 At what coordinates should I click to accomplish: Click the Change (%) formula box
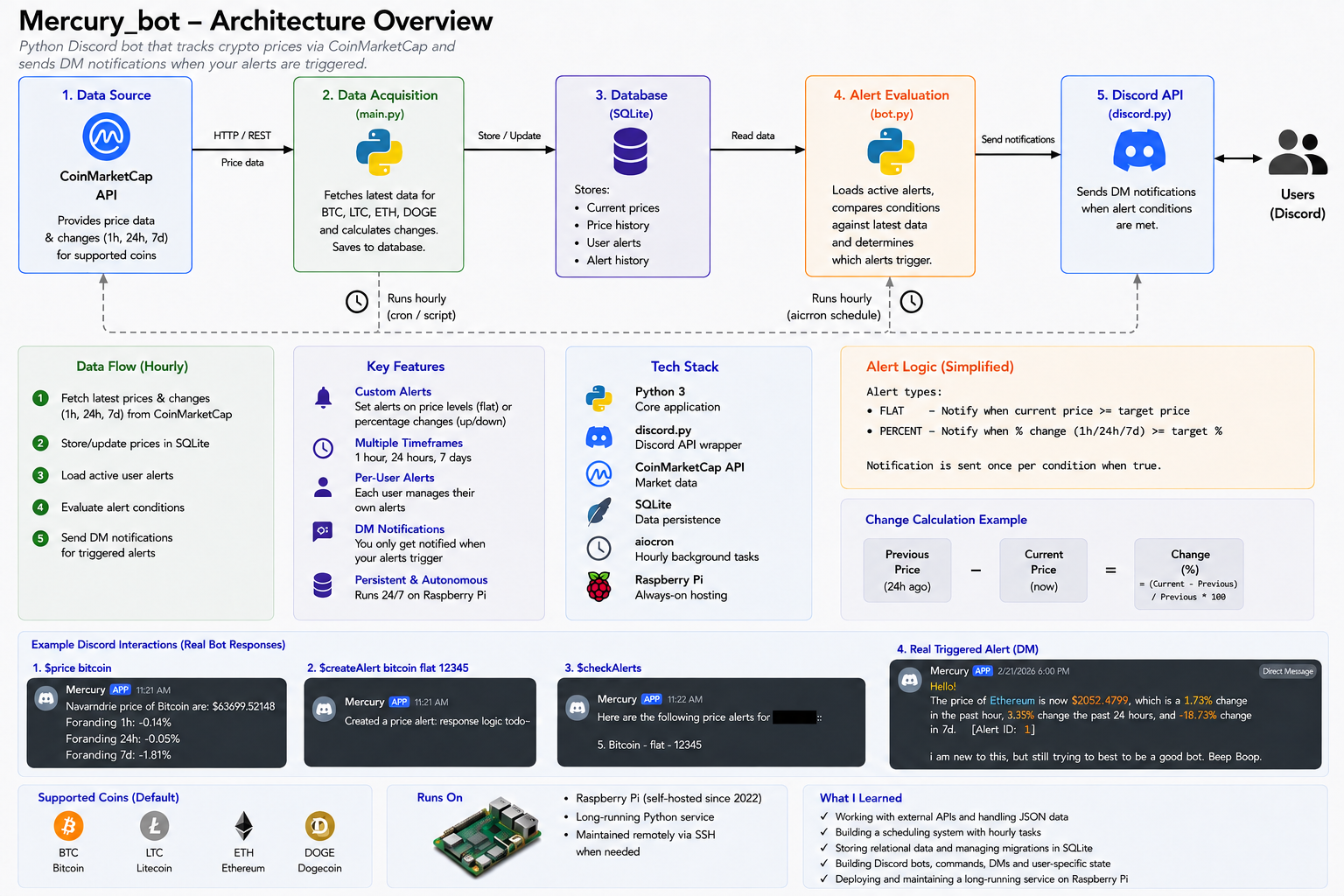point(1189,574)
